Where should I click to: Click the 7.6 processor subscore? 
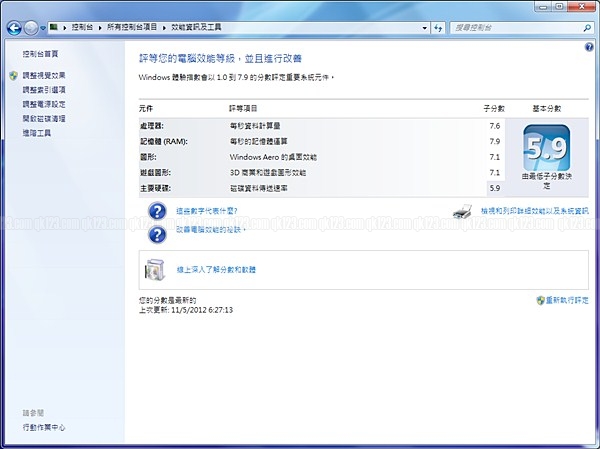pyautogui.click(x=495, y=126)
